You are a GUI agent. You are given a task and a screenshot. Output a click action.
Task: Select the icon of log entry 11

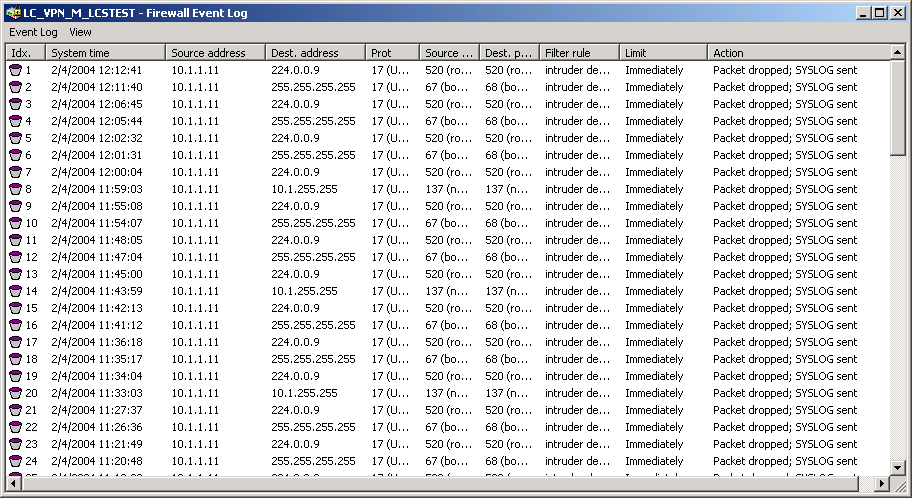15,241
